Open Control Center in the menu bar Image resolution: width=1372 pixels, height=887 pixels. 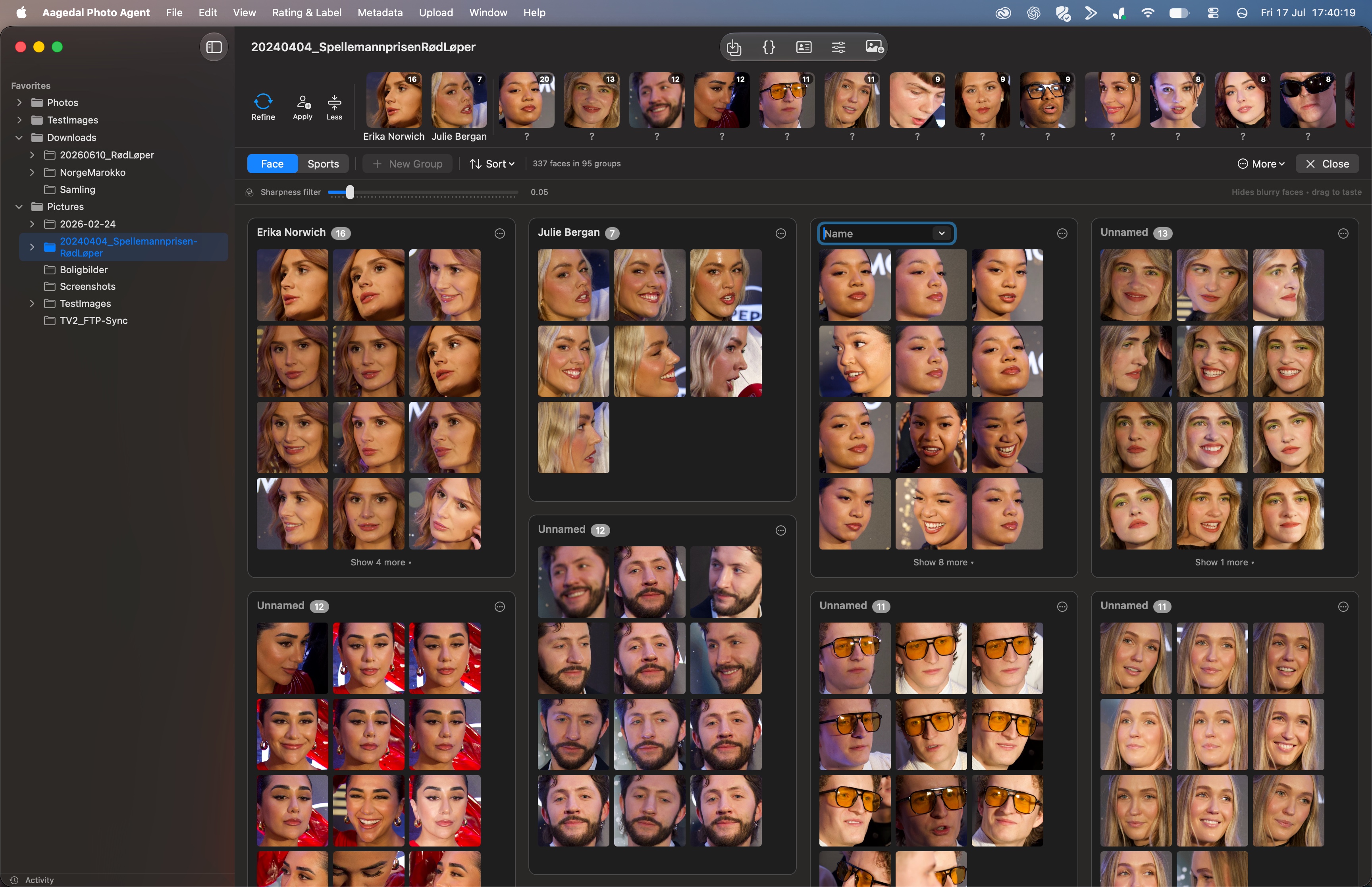pyautogui.click(x=1212, y=13)
